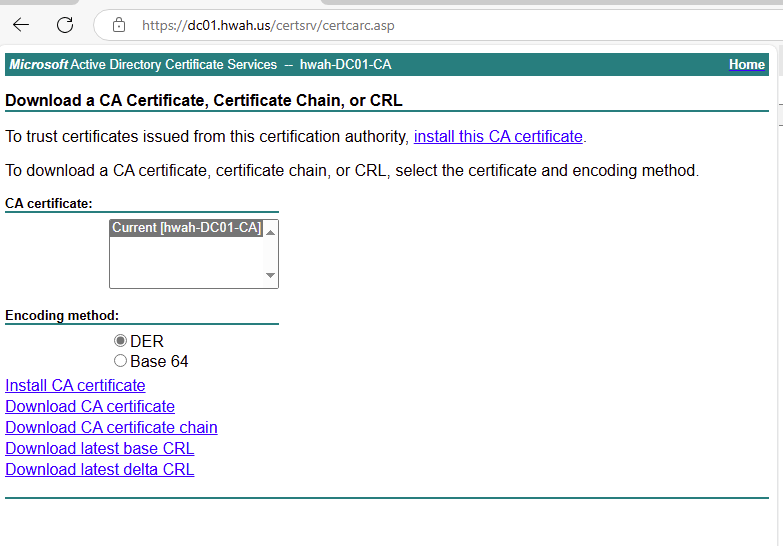Click the dc01.hwah.us address bar URL
The height and width of the screenshot is (546, 783).
click(x=268, y=25)
